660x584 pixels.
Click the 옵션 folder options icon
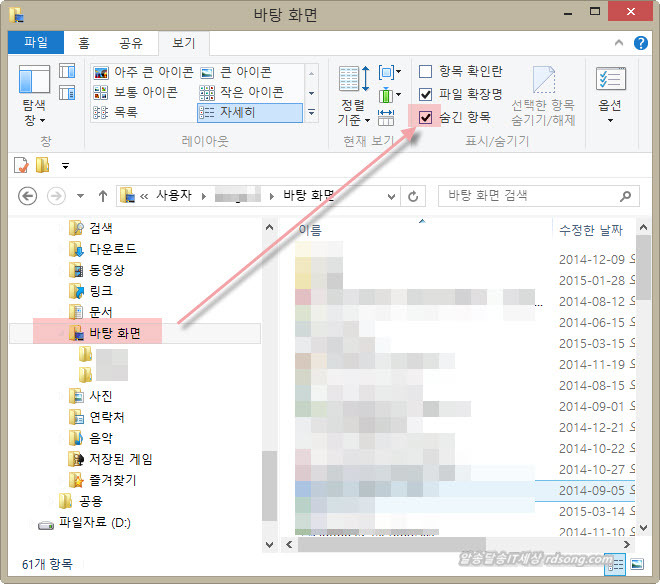610,97
